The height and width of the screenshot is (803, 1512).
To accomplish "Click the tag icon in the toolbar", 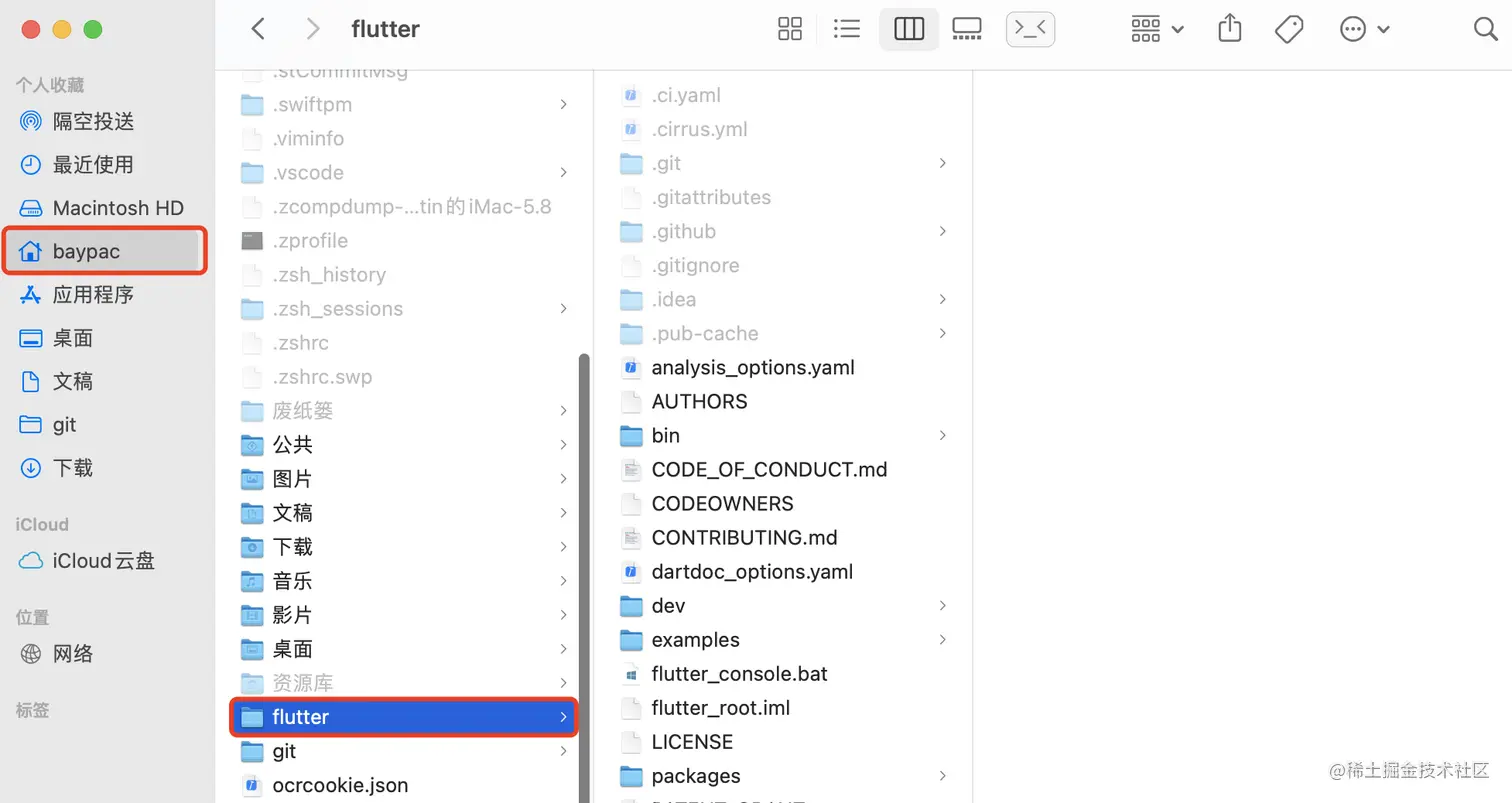I will tap(1289, 29).
